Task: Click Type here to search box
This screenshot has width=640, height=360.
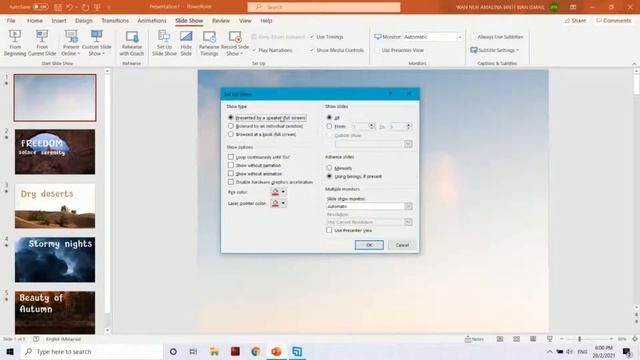Action: coord(92,351)
